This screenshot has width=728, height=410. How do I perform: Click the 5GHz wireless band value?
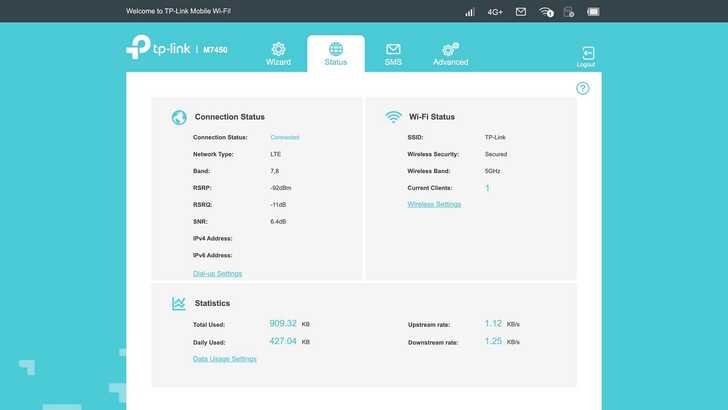tap(492, 171)
